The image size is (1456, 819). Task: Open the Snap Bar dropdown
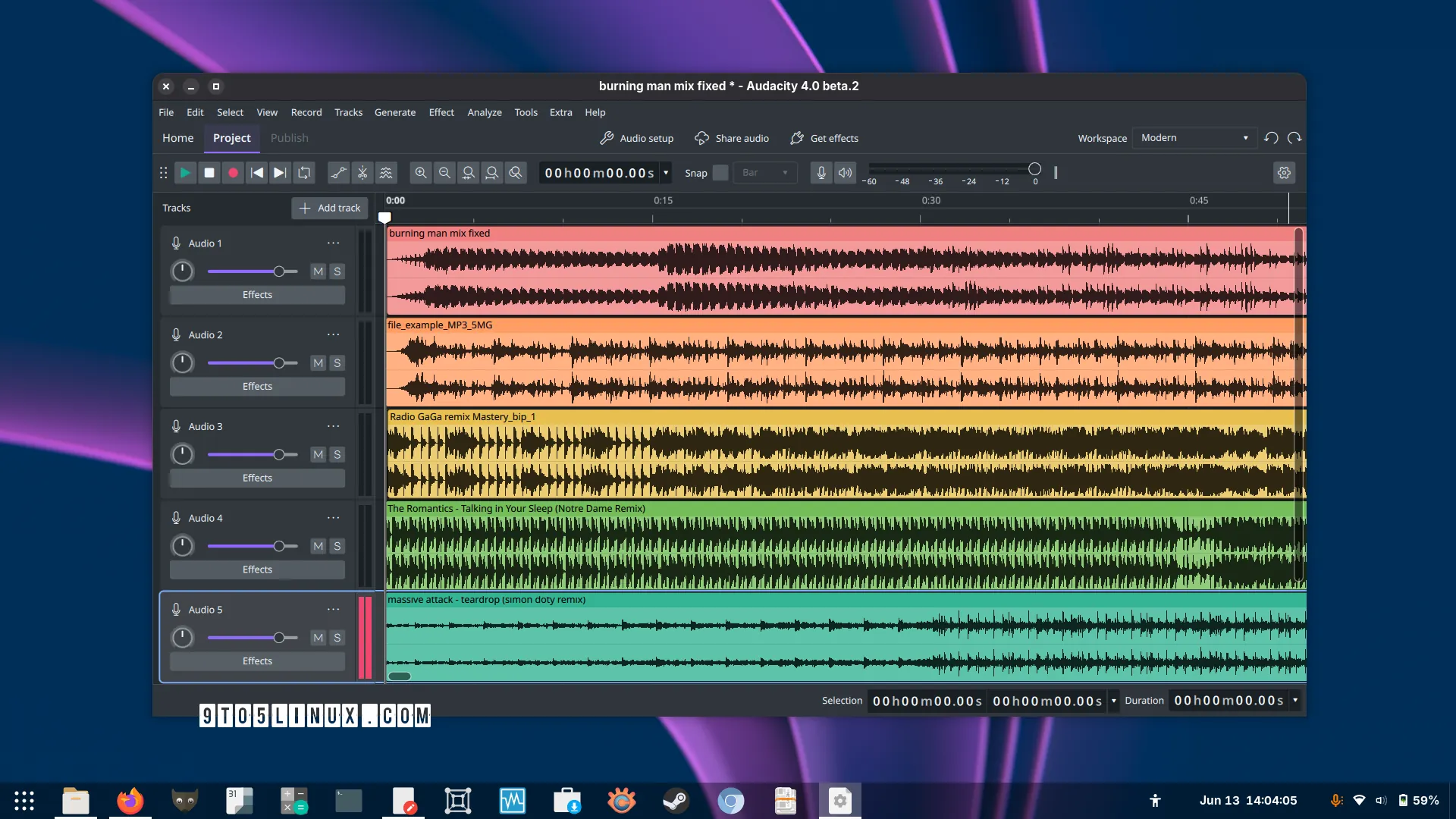point(765,173)
